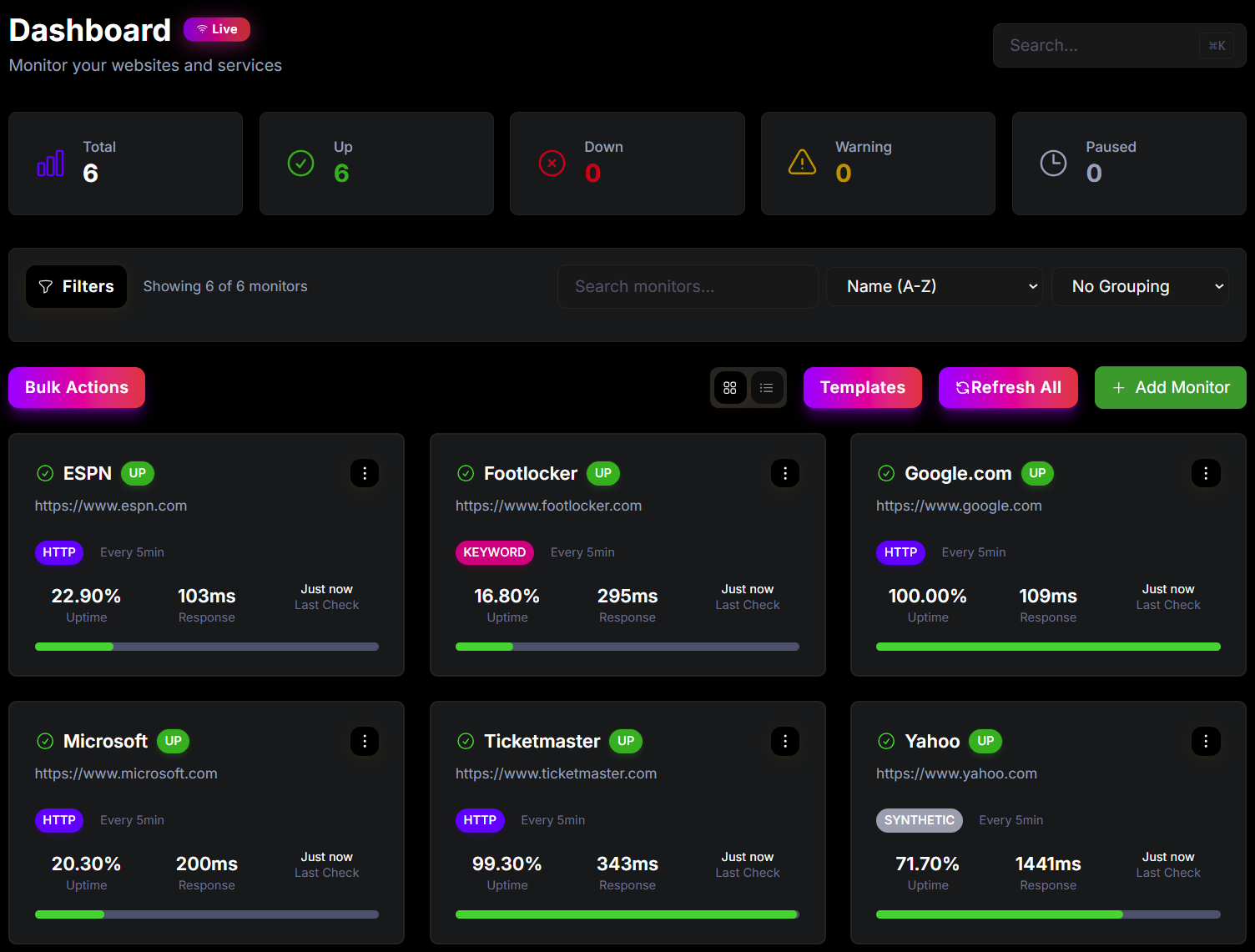Click Yahoo uptime progress bar
Screen dimensions: 1255x952
click(1048, 914)
